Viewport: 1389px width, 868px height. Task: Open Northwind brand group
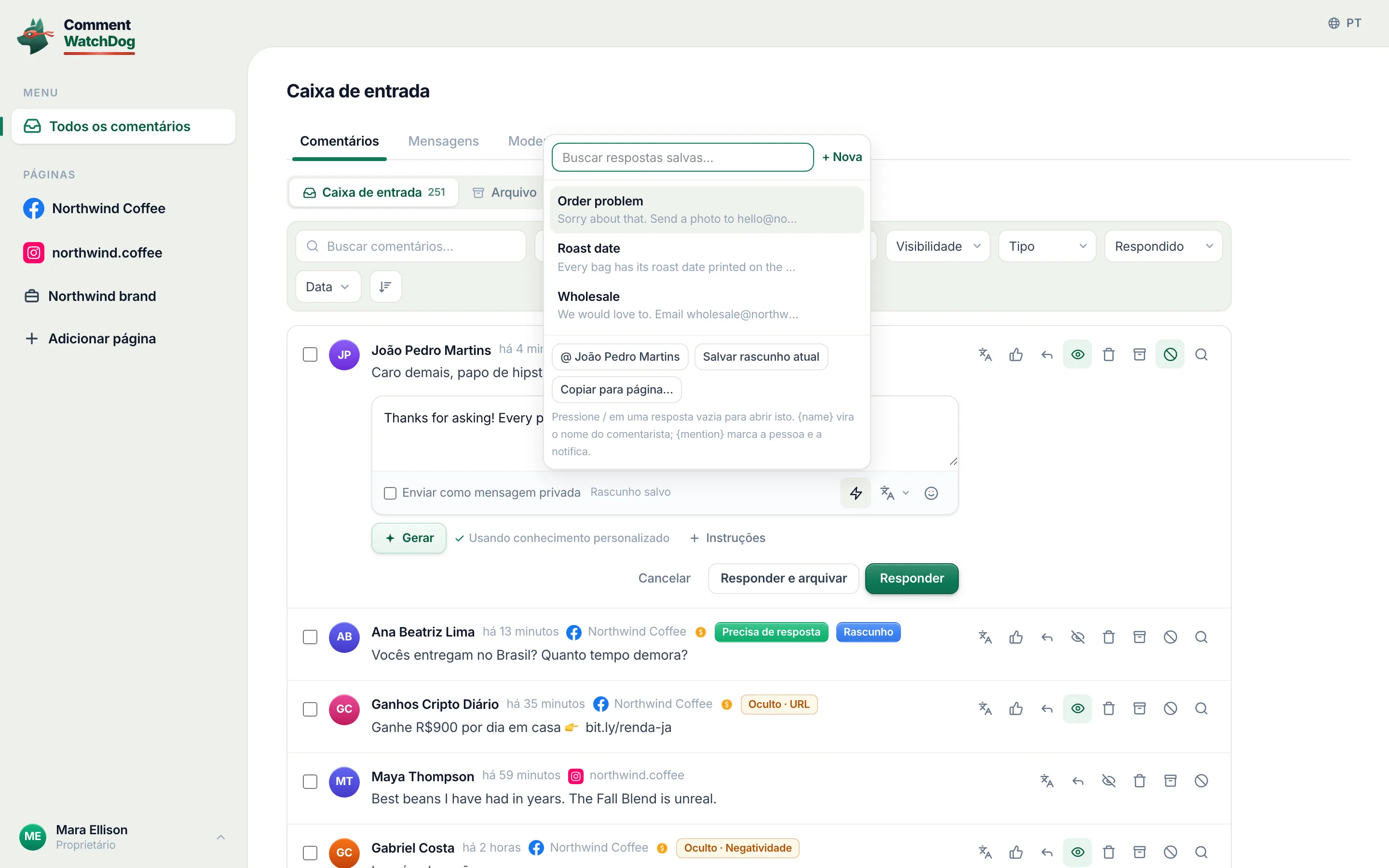point(90,296)
